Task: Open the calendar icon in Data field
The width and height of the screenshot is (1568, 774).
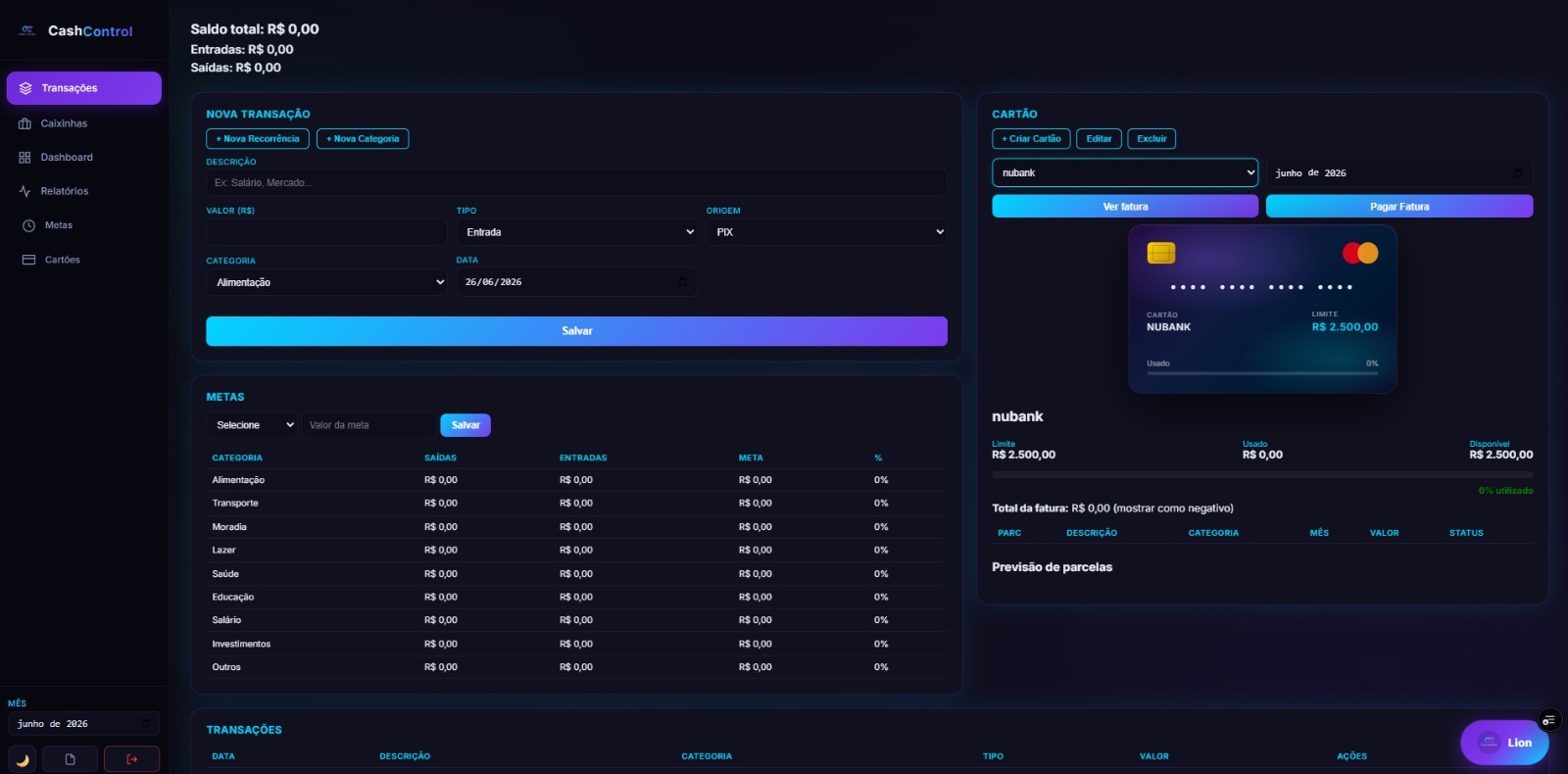Action: point(683,282)
